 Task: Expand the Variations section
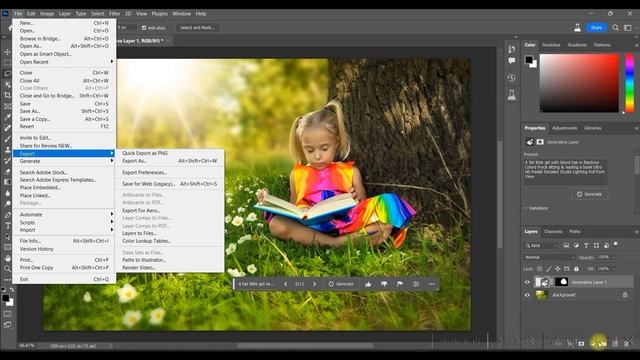coord(526,208)
